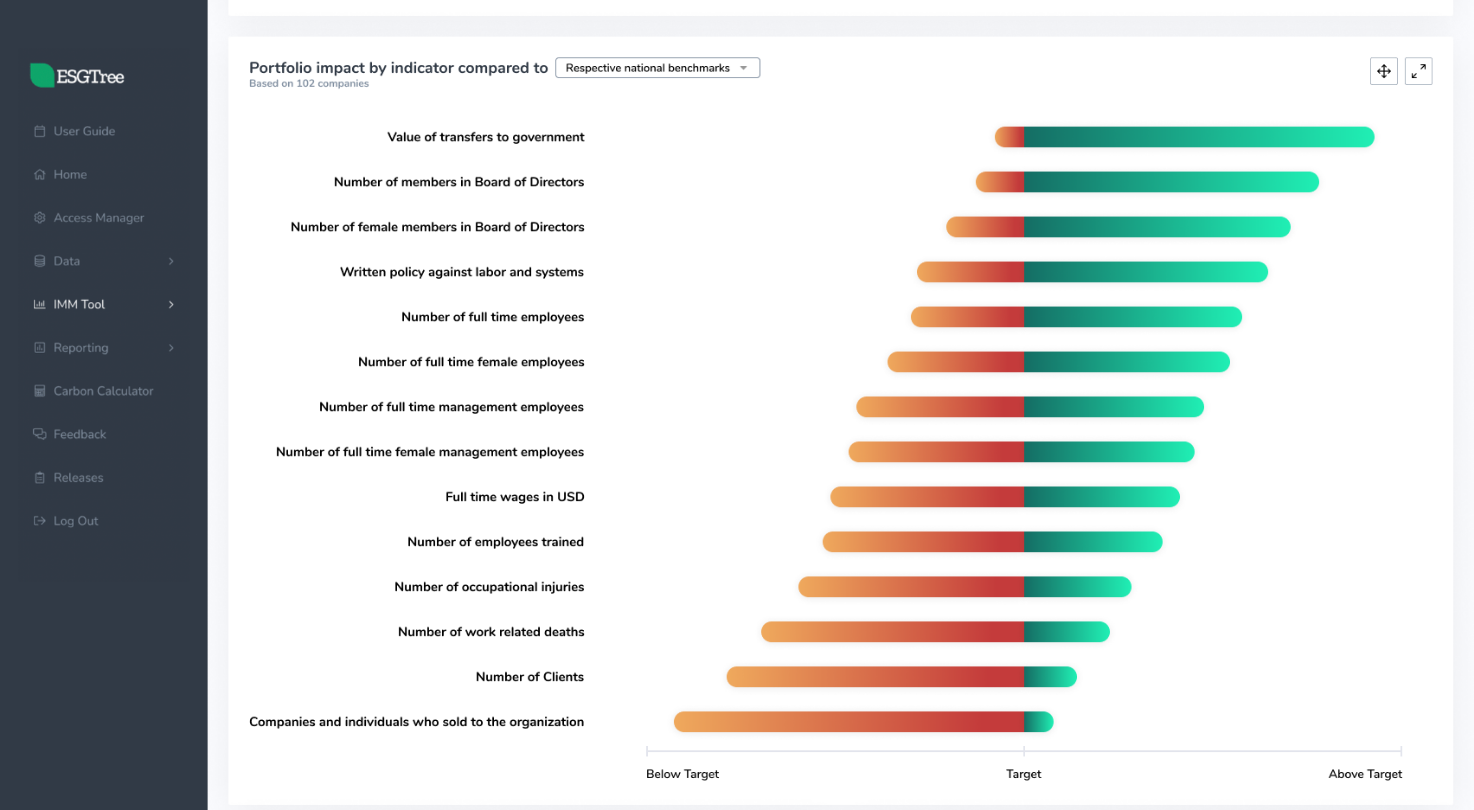Click the Feedback chat bubbles icon
Viewport: 1474px width, 810px height.
coord(40,434)
